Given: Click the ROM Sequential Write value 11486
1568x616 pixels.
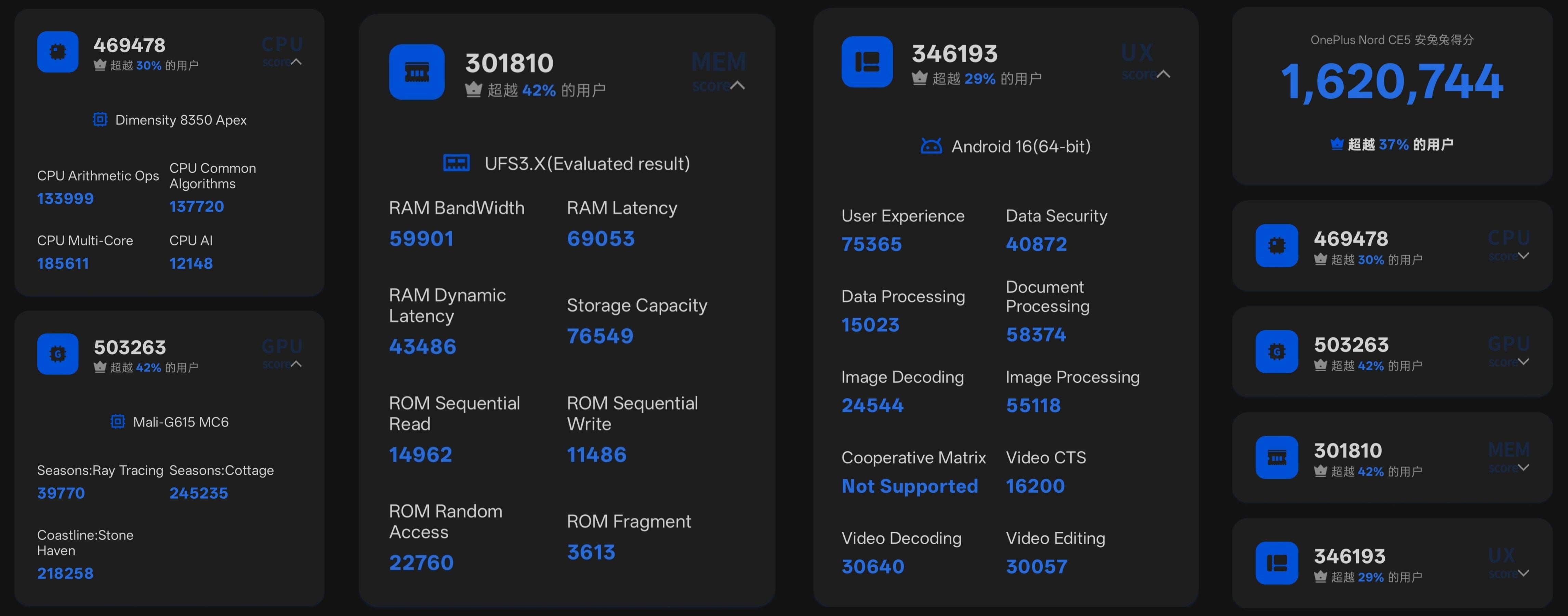Looking at the screenshot, I should coord(596,454).
